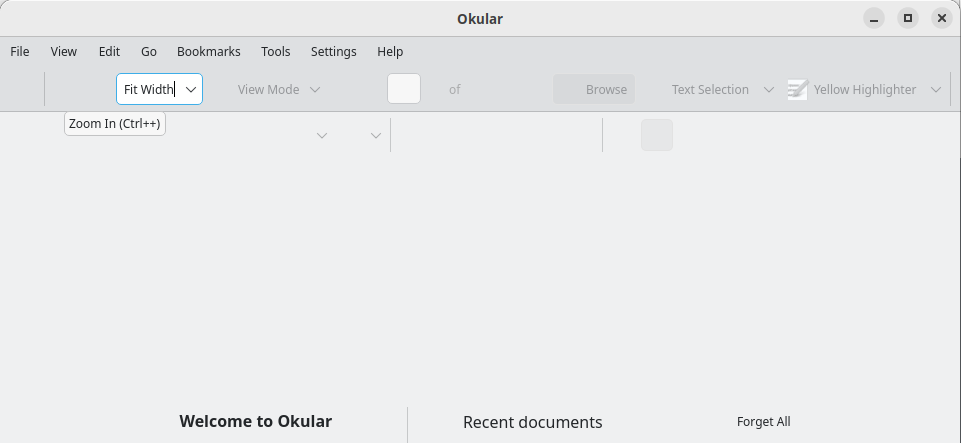Maximize the Okular window
The height and width of the screenshot is (443, 961).
point(908,18)
